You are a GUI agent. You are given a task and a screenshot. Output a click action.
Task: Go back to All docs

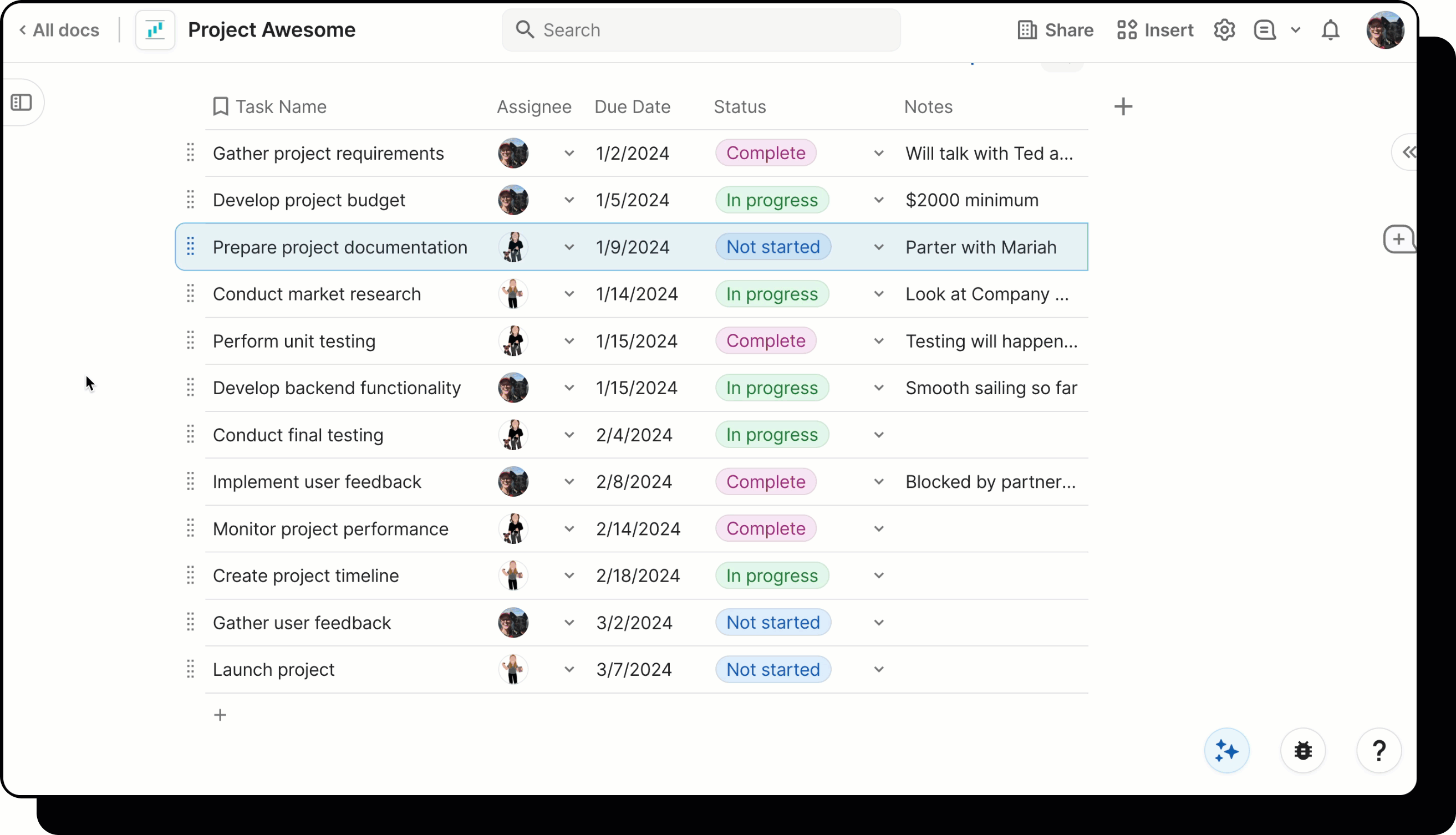coord(59,30)
